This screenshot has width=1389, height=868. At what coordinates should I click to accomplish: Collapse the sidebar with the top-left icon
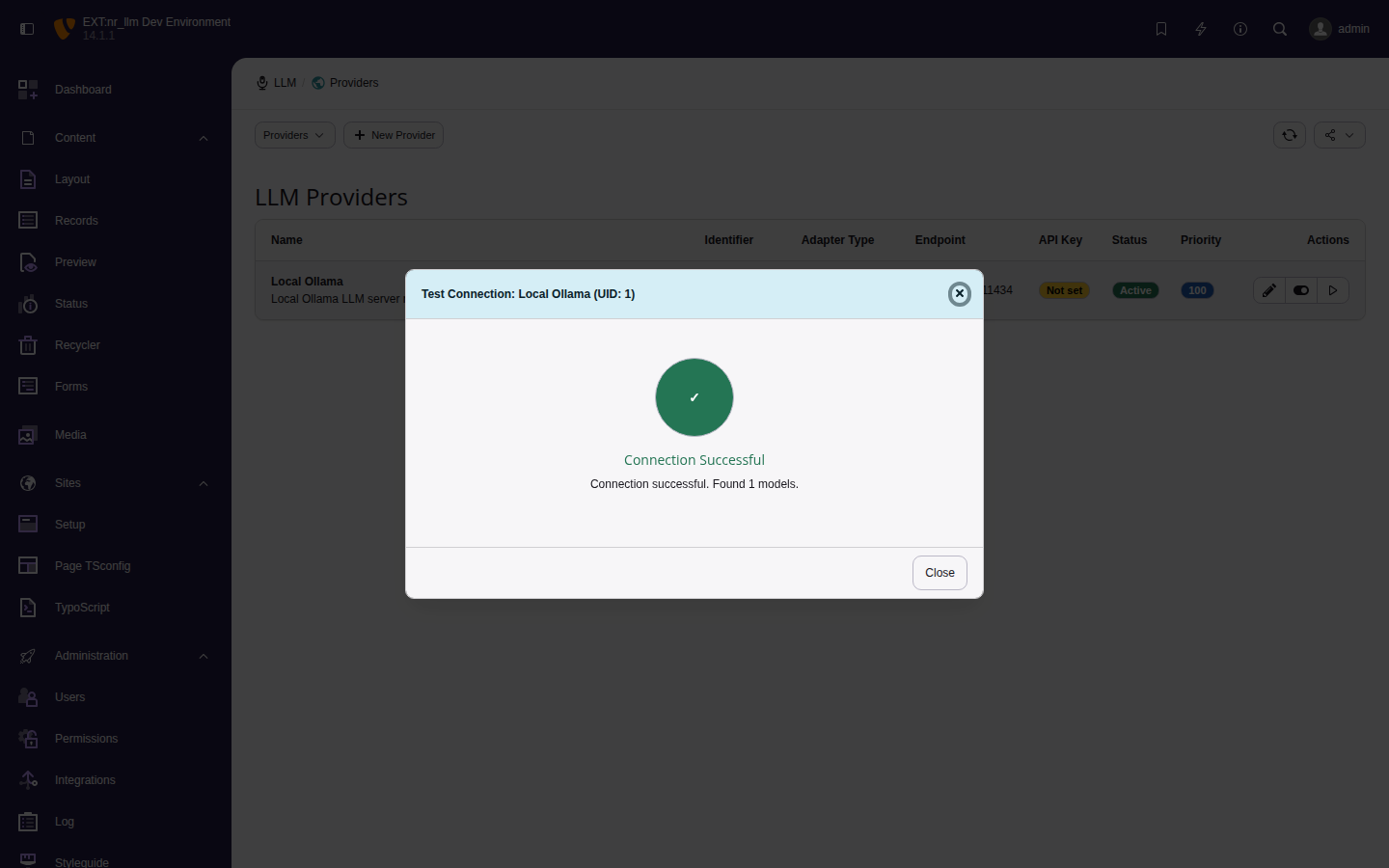coord(27,28)
